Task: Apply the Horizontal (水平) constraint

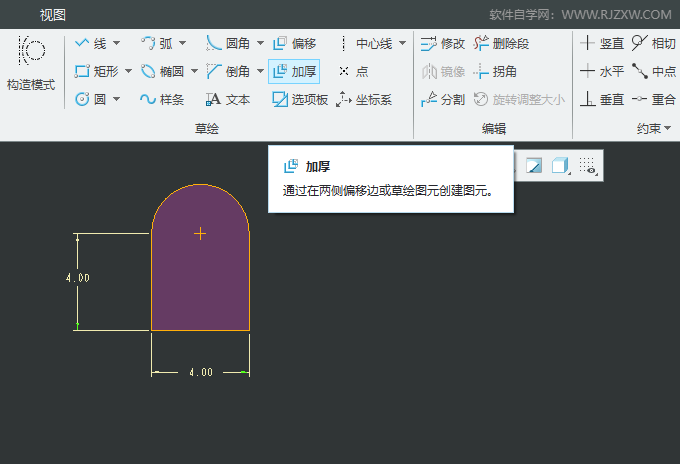Action: coord(602,71)
